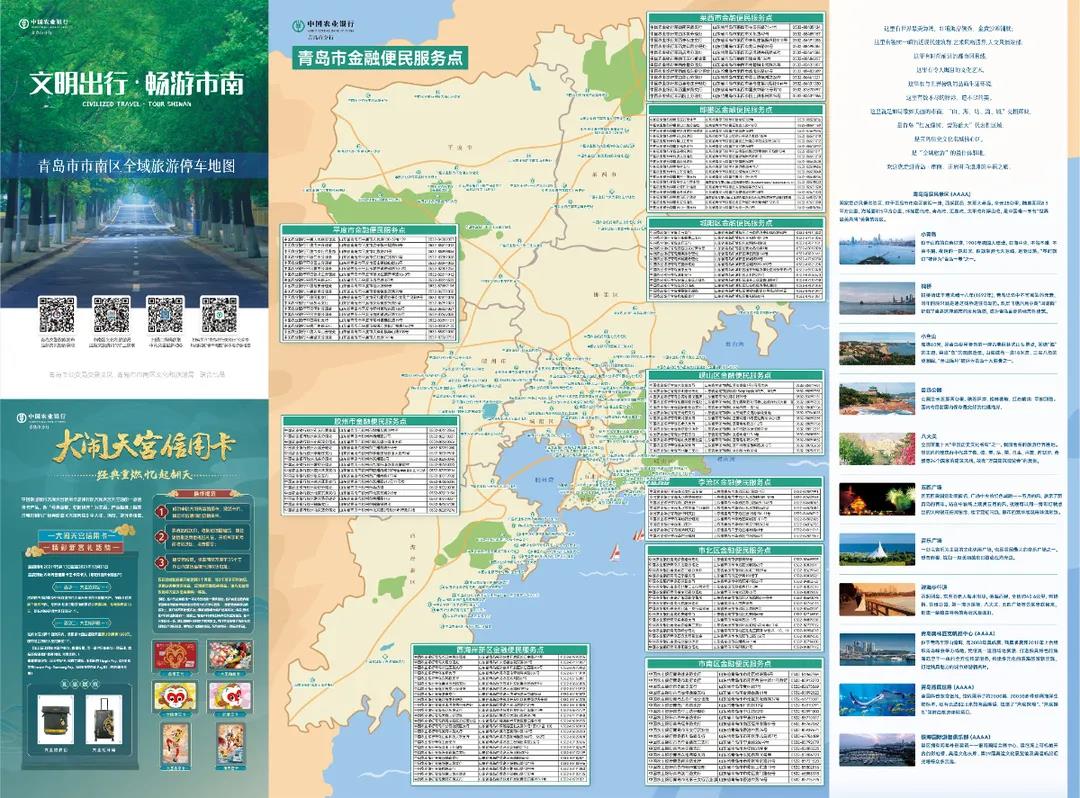Click the 音乐广场 attraction title
1080x798 pixels.
coord(932,540)
